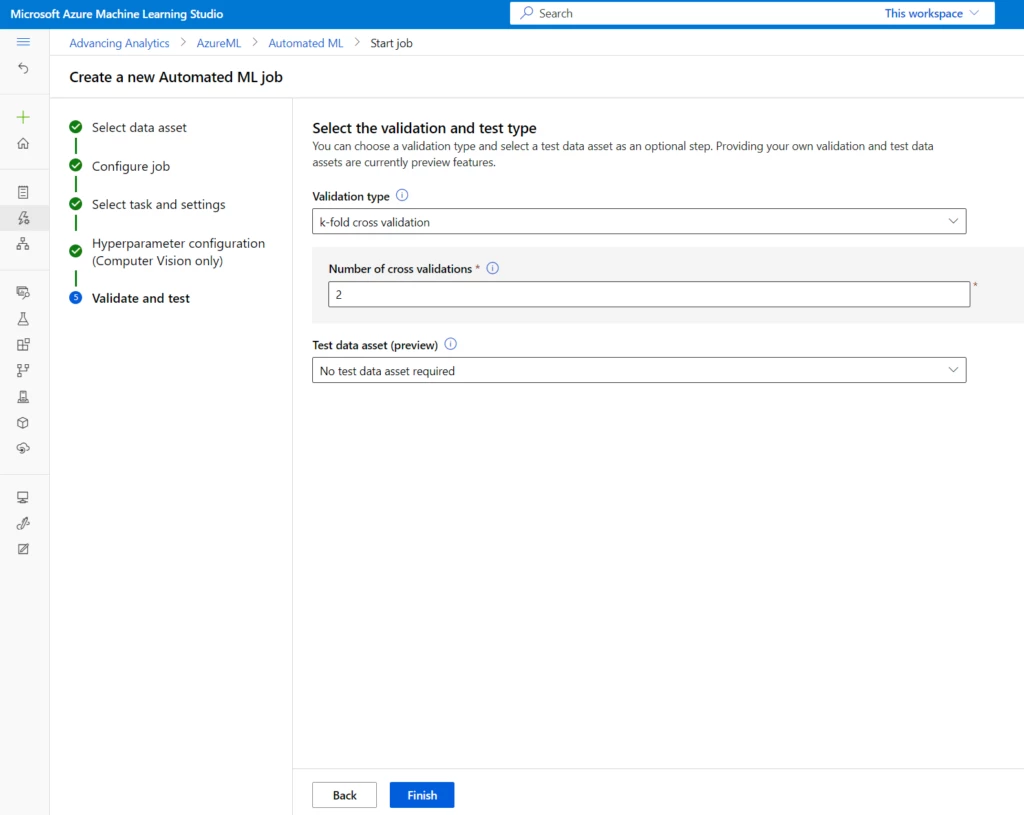This screenshot has height=815, width=1024.
Task: Open the Models cube icon
Action: [25, 422]
